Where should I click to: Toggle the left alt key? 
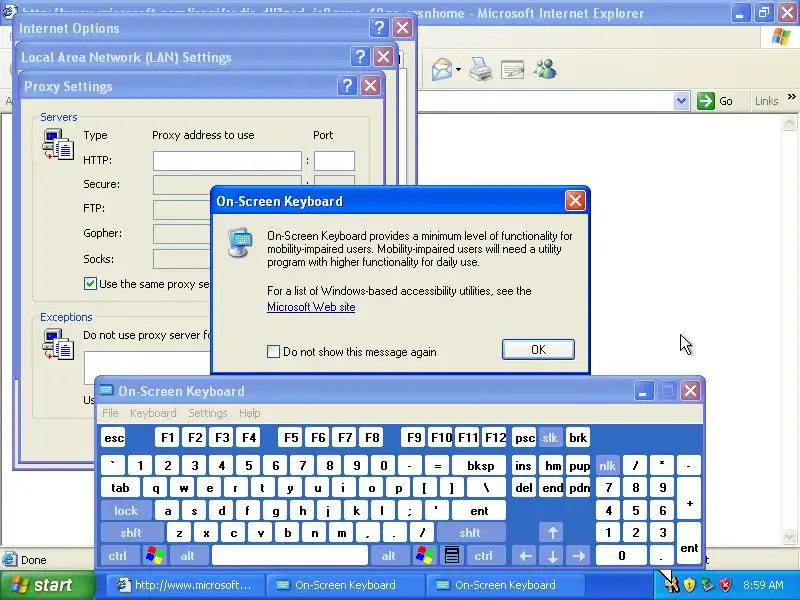[x=188, y=555]
